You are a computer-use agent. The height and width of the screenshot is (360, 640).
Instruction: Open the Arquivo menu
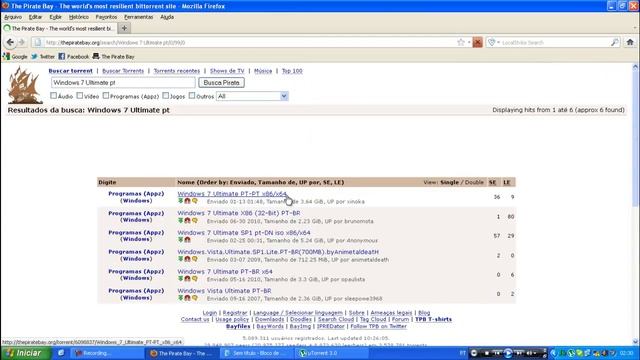click(13, 17)
